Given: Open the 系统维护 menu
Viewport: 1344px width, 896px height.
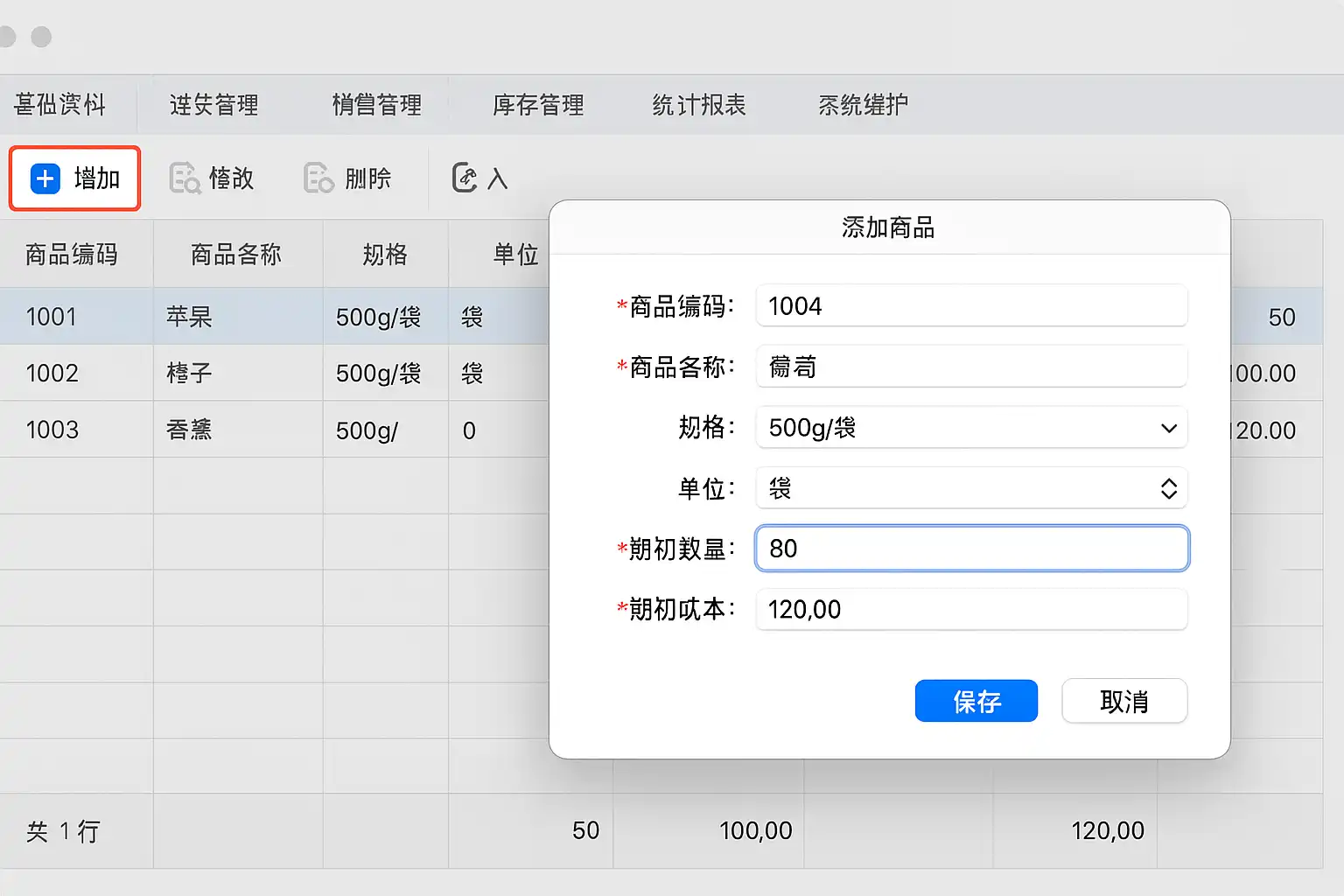Looking at the screenshot, I should (863, 105).
